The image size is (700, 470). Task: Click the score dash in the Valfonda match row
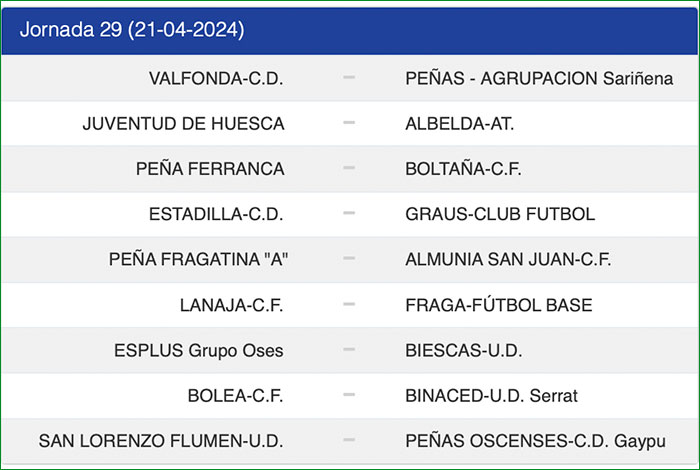349,78
